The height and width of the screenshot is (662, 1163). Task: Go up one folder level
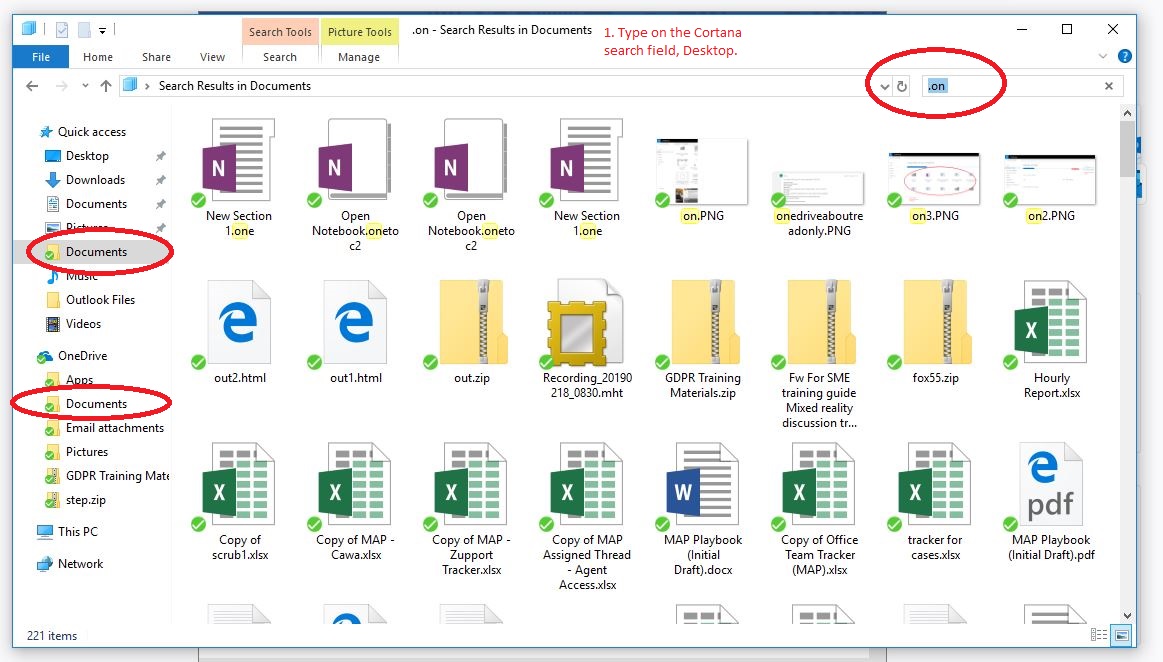[106, 86]
